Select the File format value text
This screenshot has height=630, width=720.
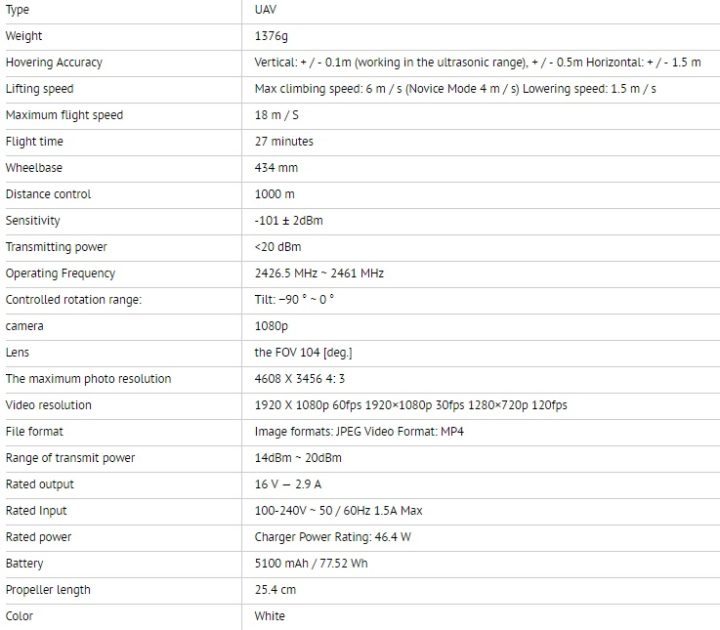[359, 431]
